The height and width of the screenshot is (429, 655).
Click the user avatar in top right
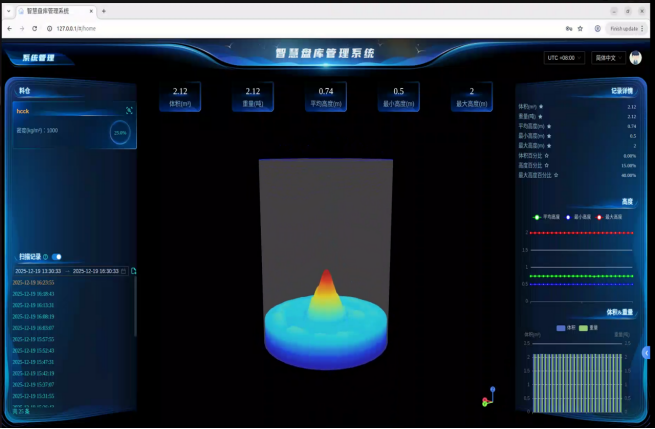(635, 58)
